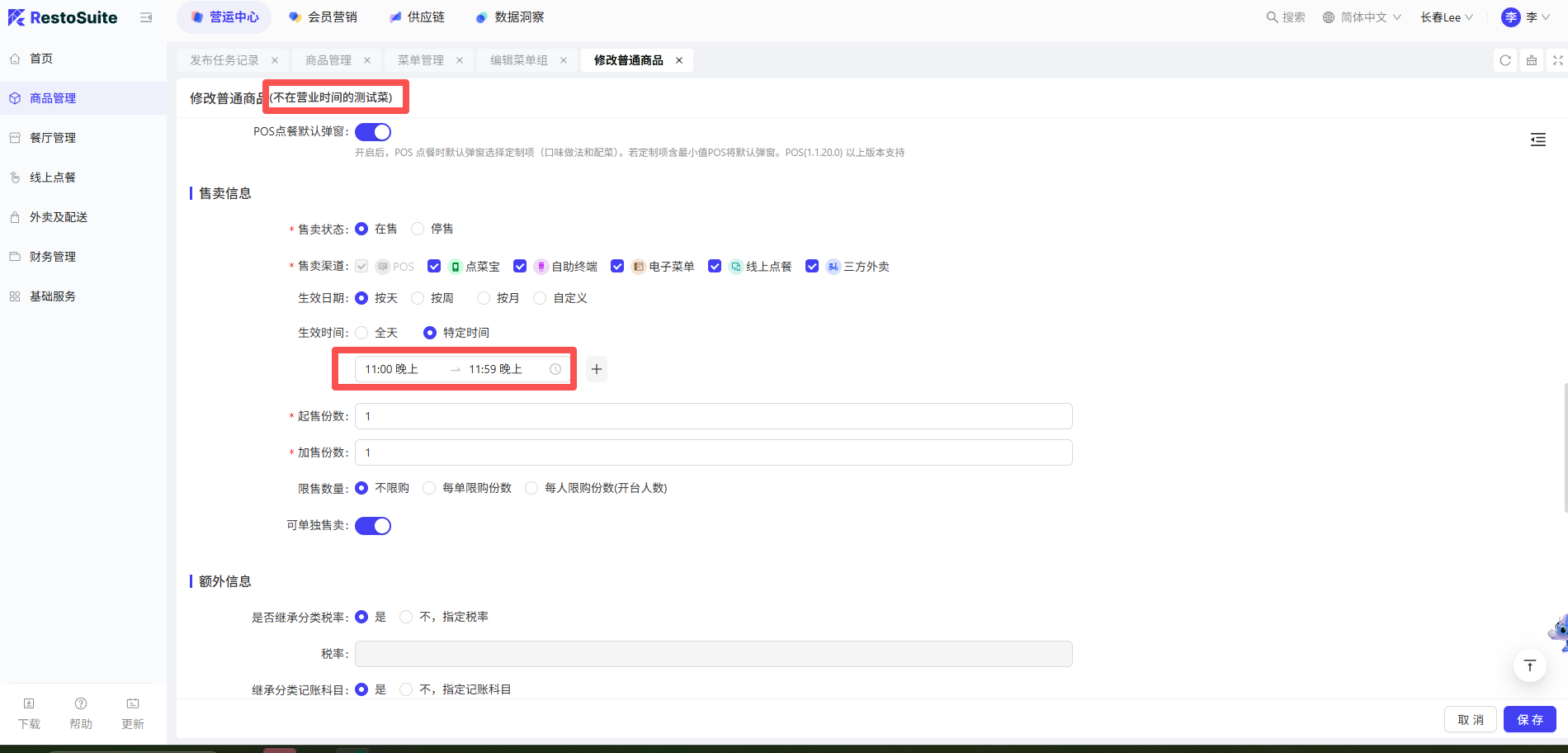
Task: Click the 保存 button
Action: tap(1529, 719)
